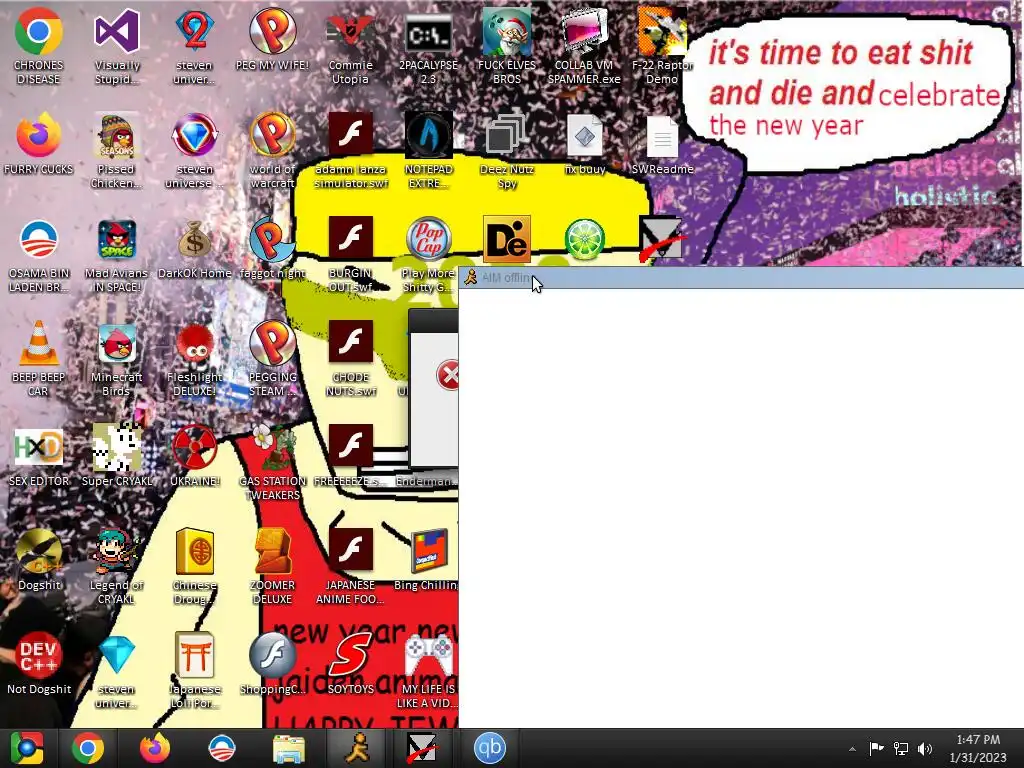Select the Bing Chillin icon
This screenshot has height=768, width=1024.
point(428,552)
